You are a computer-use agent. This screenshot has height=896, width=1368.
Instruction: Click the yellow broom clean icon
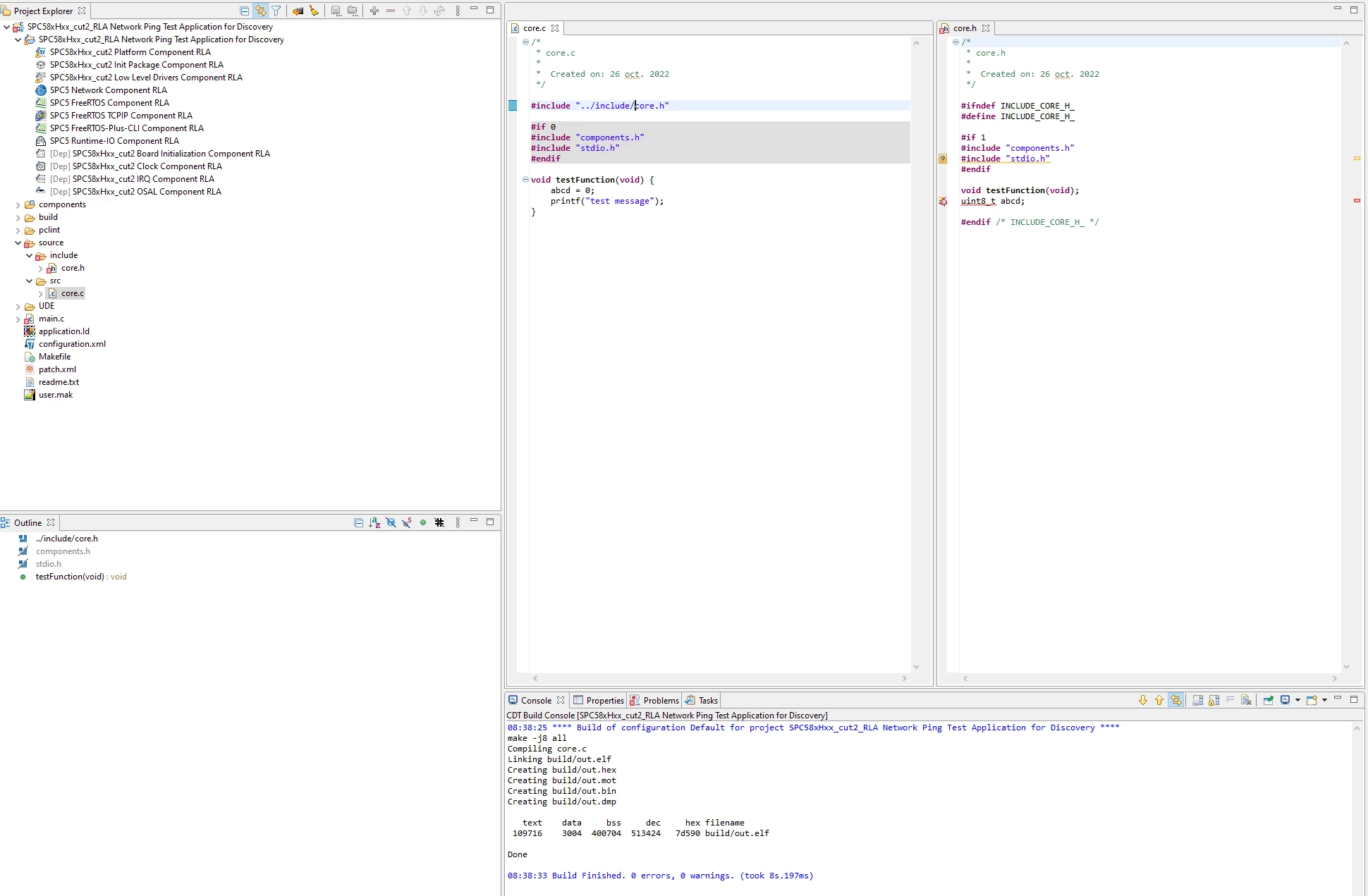tap(314, 11)
